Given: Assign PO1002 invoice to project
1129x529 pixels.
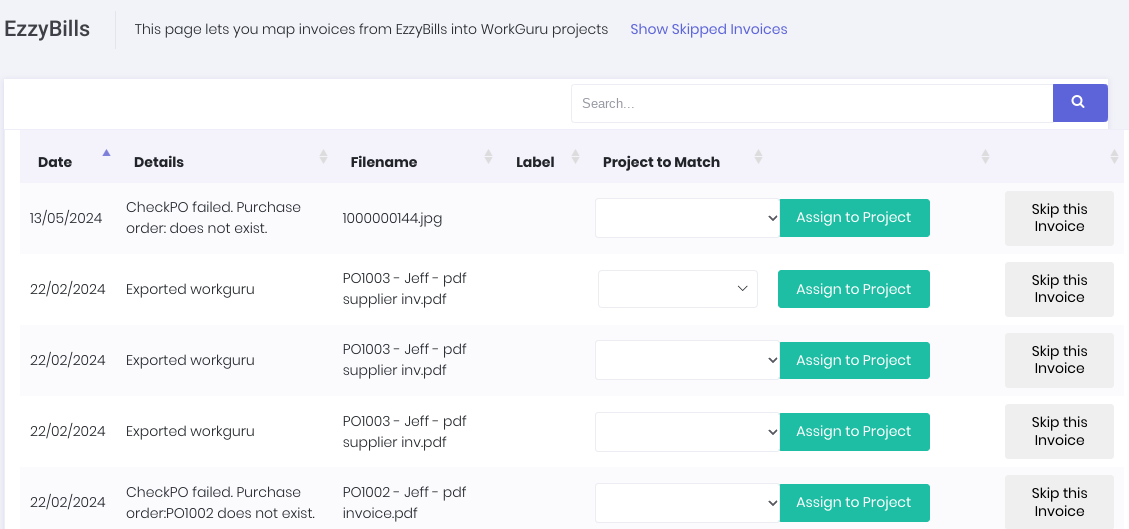Looking at the screenshot, I should pyautogui.click(x=855, y=502).
